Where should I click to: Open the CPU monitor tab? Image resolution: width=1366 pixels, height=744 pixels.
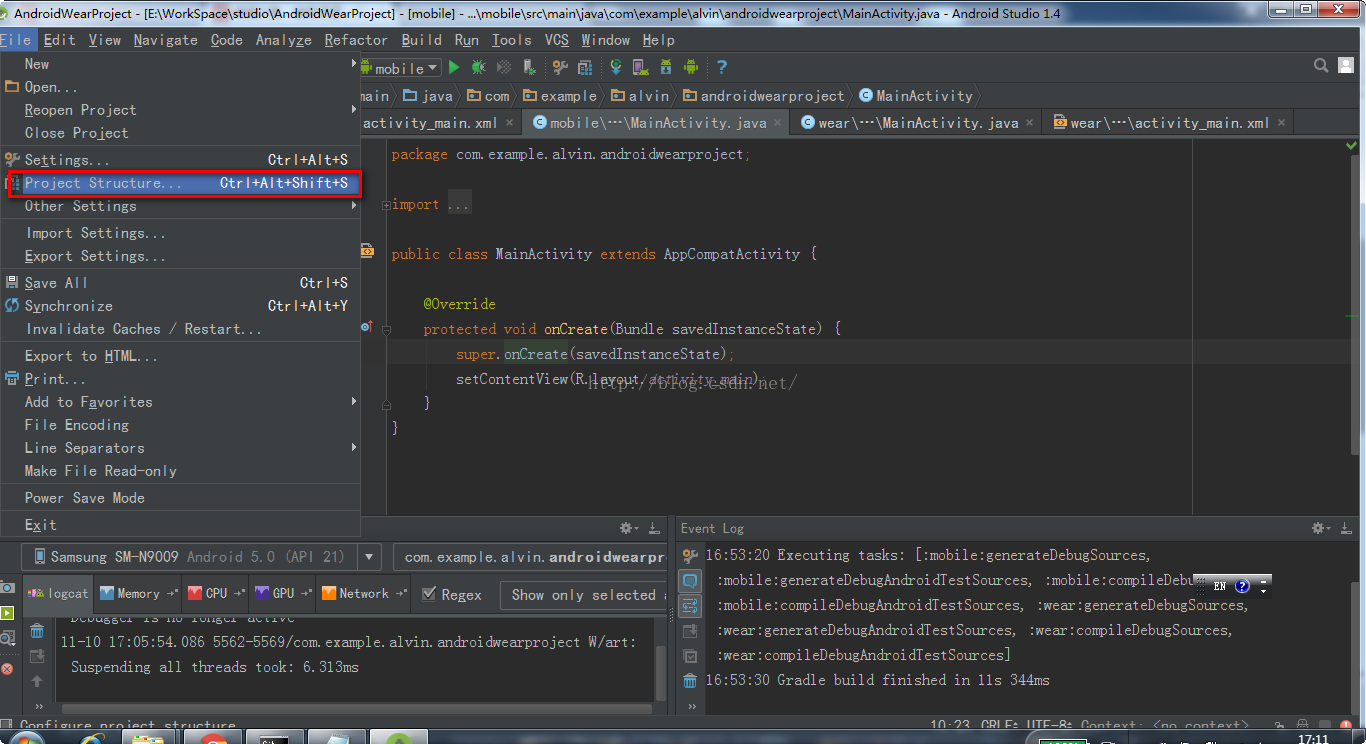pyautogui.click(x=217, y=593)
